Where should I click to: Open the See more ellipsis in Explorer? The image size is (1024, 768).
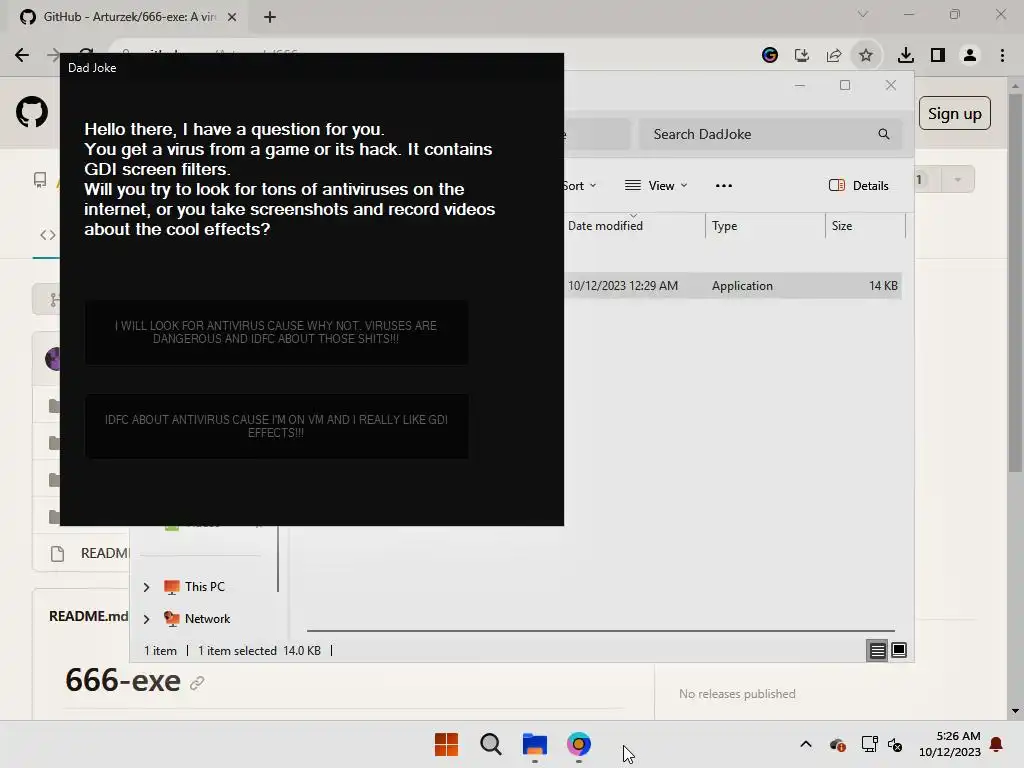point(724,185)
